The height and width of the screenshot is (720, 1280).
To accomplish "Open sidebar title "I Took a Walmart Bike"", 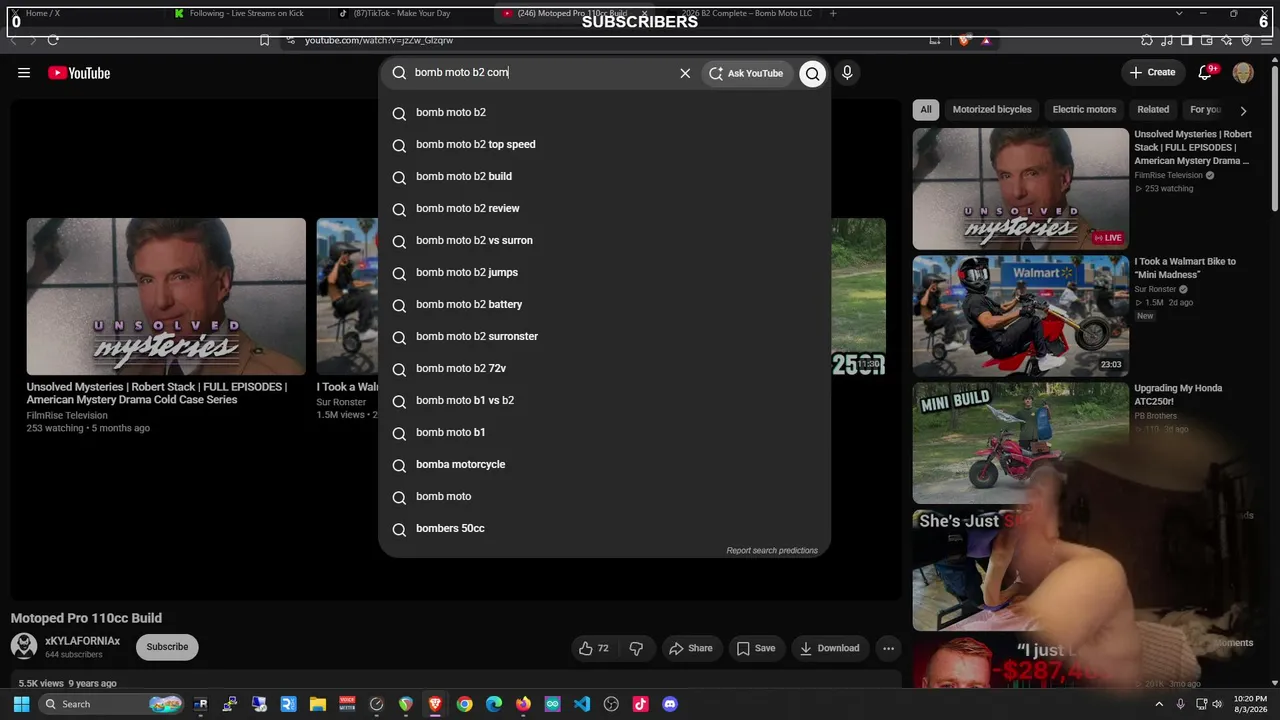I will tap(1185, 268).
